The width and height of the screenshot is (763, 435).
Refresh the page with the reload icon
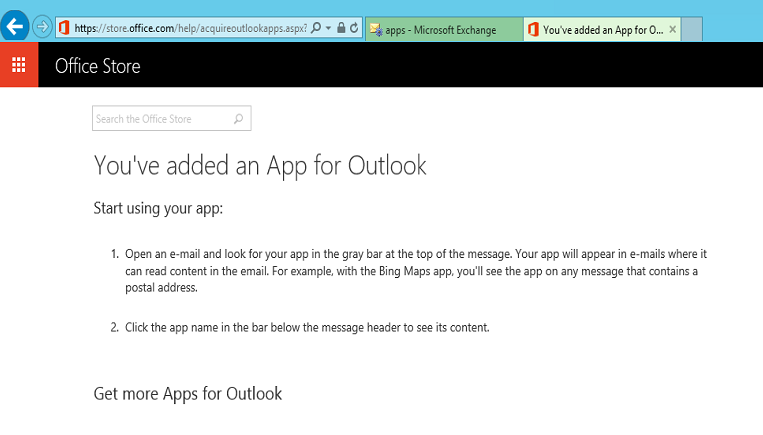pos(354,28)
